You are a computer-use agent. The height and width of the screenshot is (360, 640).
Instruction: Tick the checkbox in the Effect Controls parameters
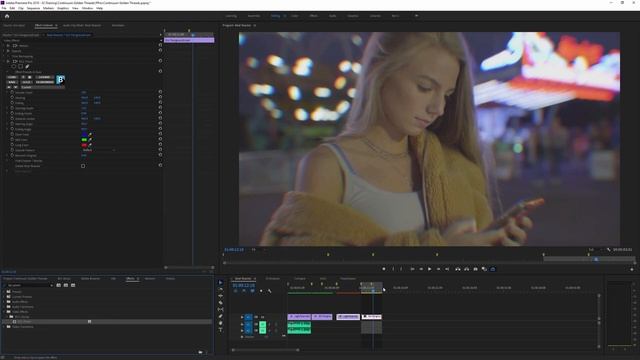[83, 166]
